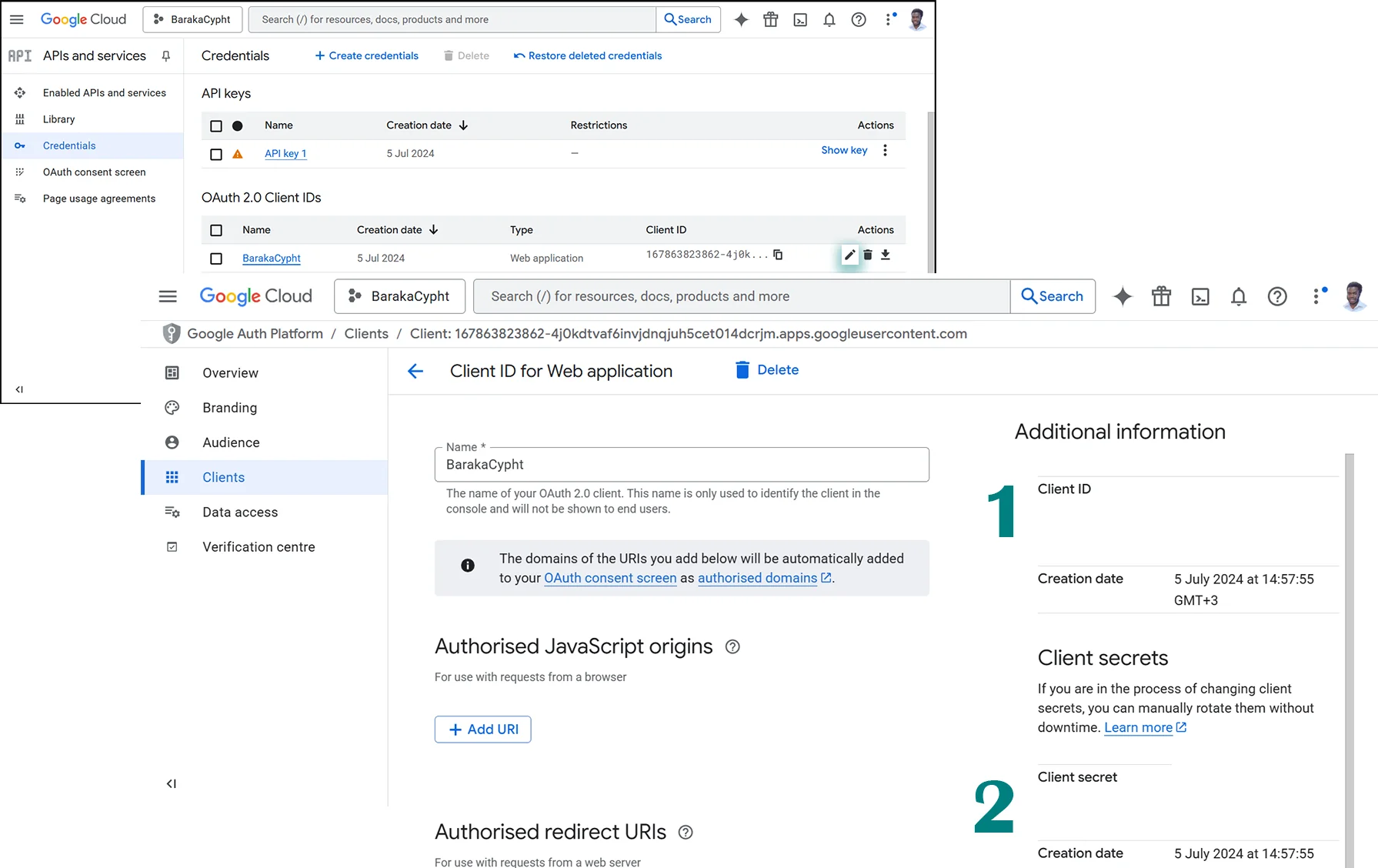Click account avatar in upper Credentials window
1378x868 pixels.
pyautogui.click(x=916, y=19)
